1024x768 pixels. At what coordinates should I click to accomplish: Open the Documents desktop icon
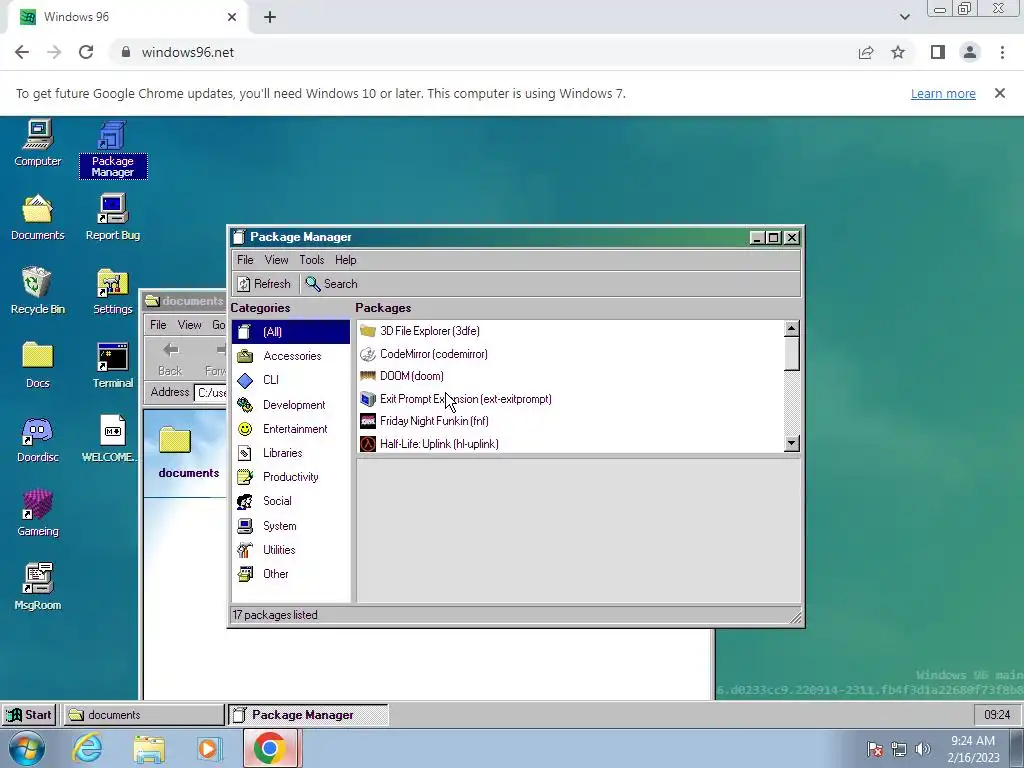point(37,217)
